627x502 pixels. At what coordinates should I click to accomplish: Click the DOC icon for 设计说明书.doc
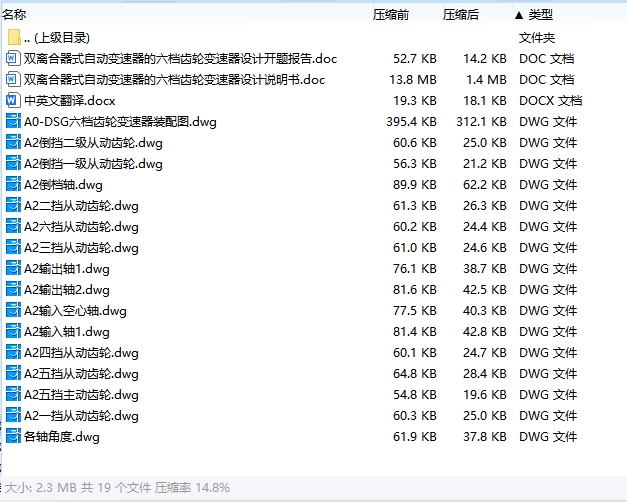pyautogui.click(x=12, y=79)
